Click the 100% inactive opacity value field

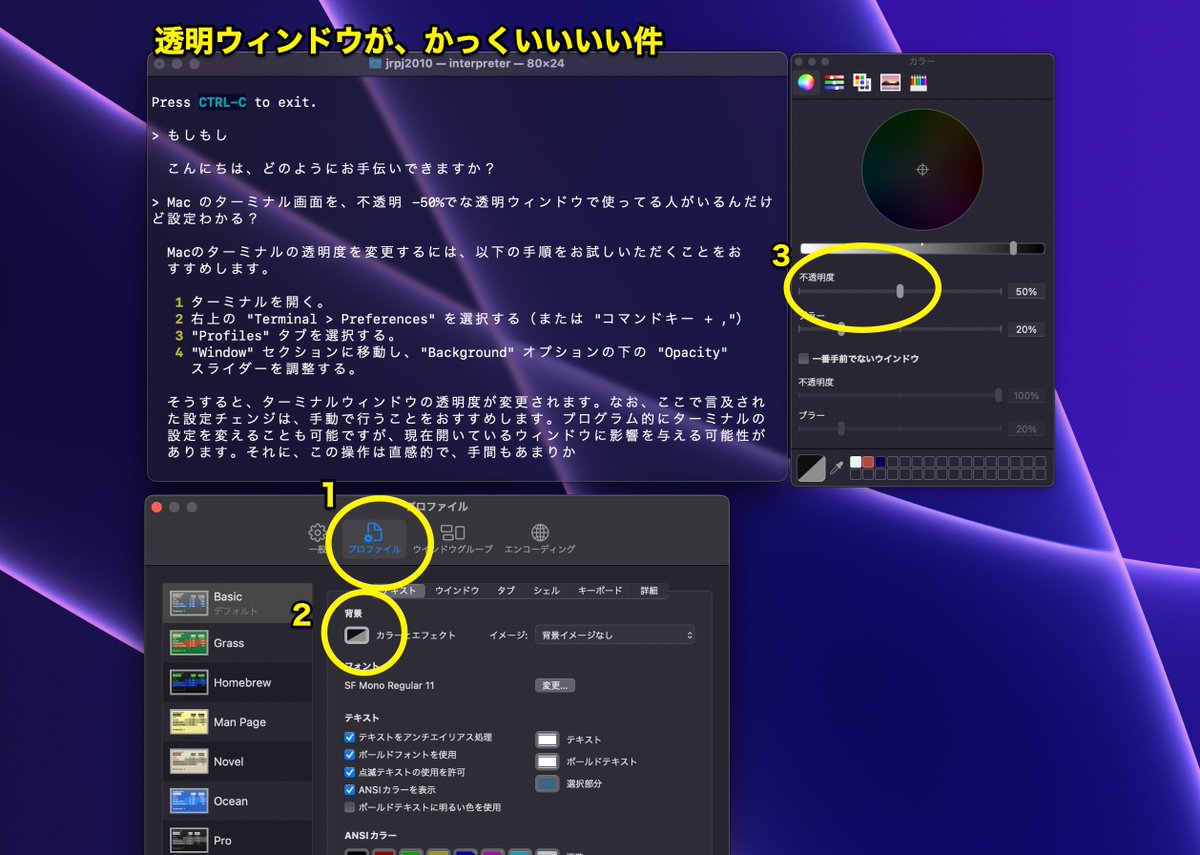(x=1026, y=396)
